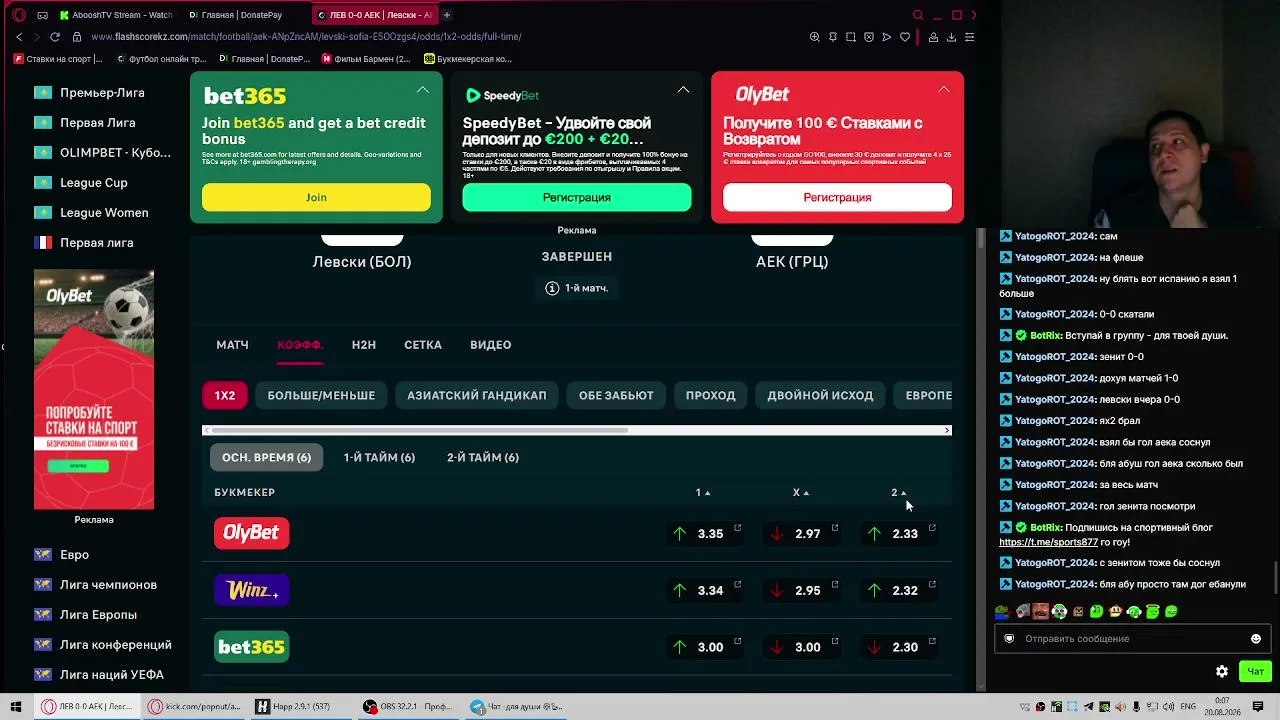Click the first frog emote under chat
Image resolution: width=1280 pixels, height=720 pixels.
pos(1002,611)
